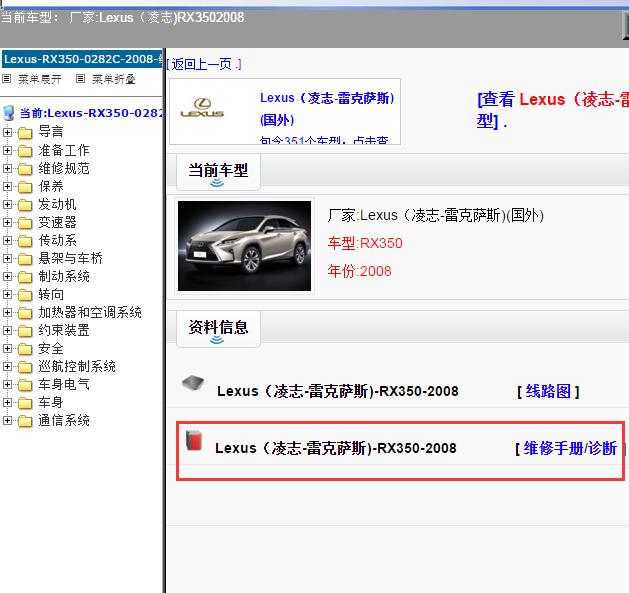
Task: Expand the 车身电气 tree node
Action: tap(7, 384)
